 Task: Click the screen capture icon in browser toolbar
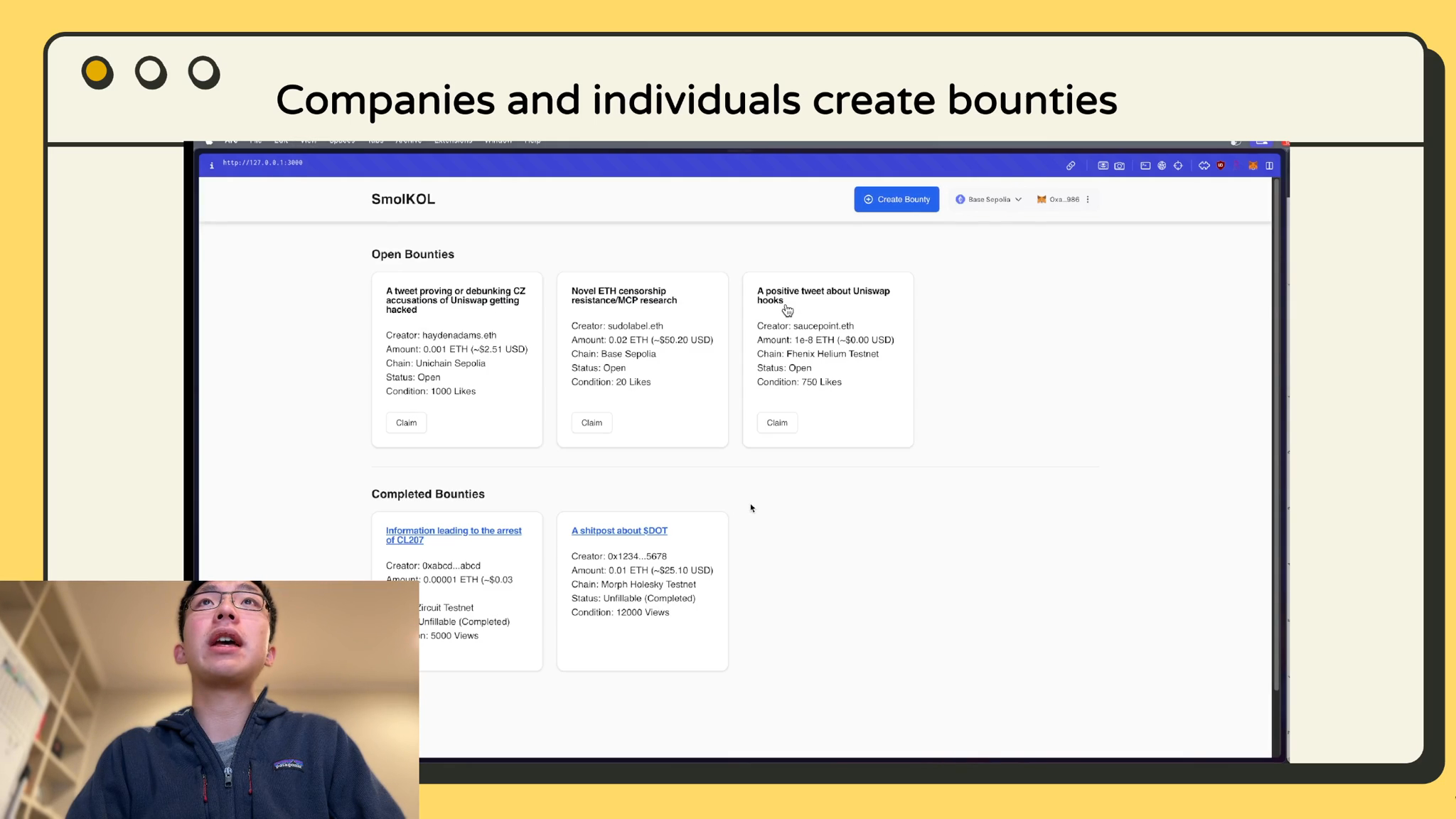(x=1103, y=166)
